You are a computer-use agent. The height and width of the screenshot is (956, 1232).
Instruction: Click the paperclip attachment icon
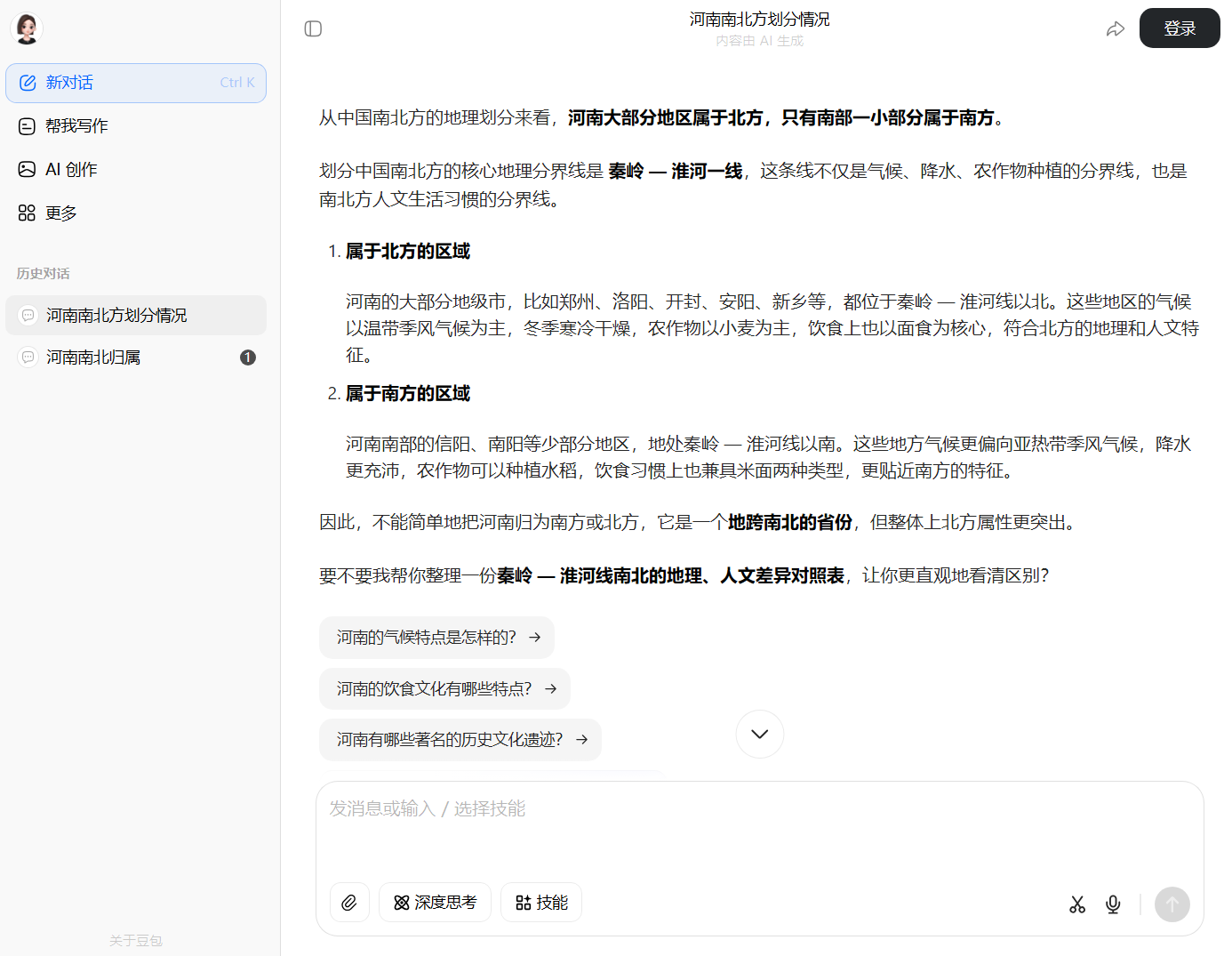pyautogui.click(x=349, y=903)
